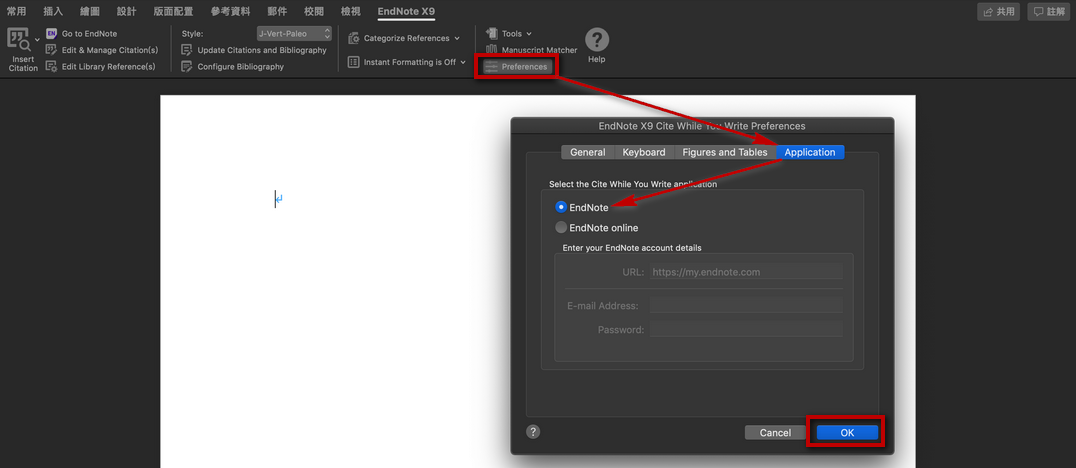Screen dimensions: 1076x468
Task: Click the Password input field
Action: (746, 329)
